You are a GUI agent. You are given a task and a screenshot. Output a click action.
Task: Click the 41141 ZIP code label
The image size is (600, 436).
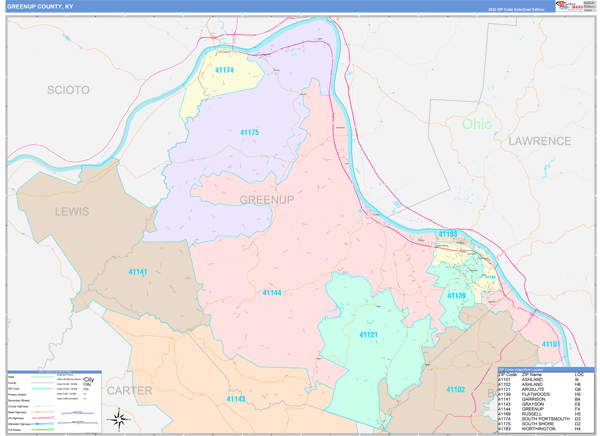coord(137,272)
